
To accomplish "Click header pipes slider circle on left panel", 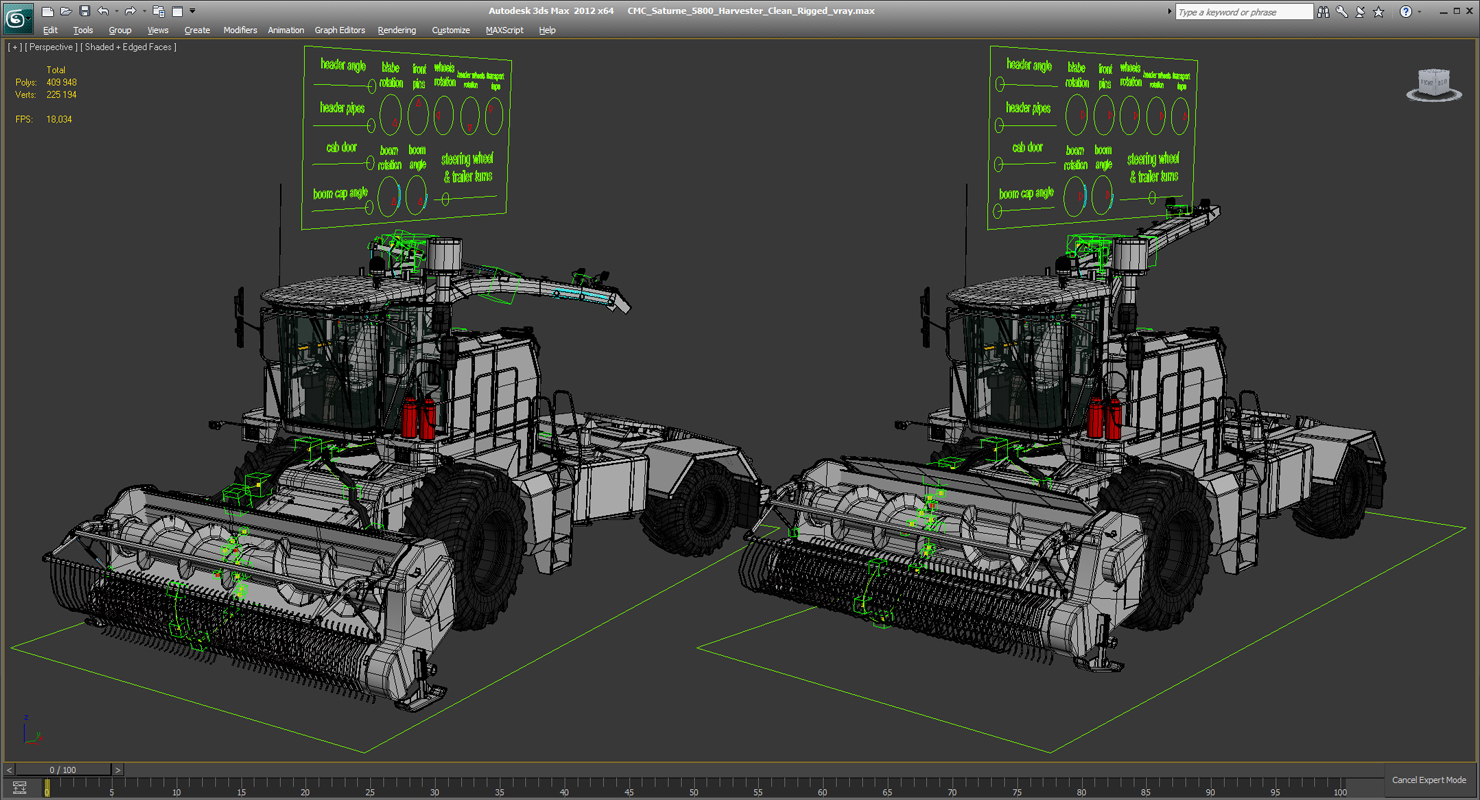I will [370, 126].
